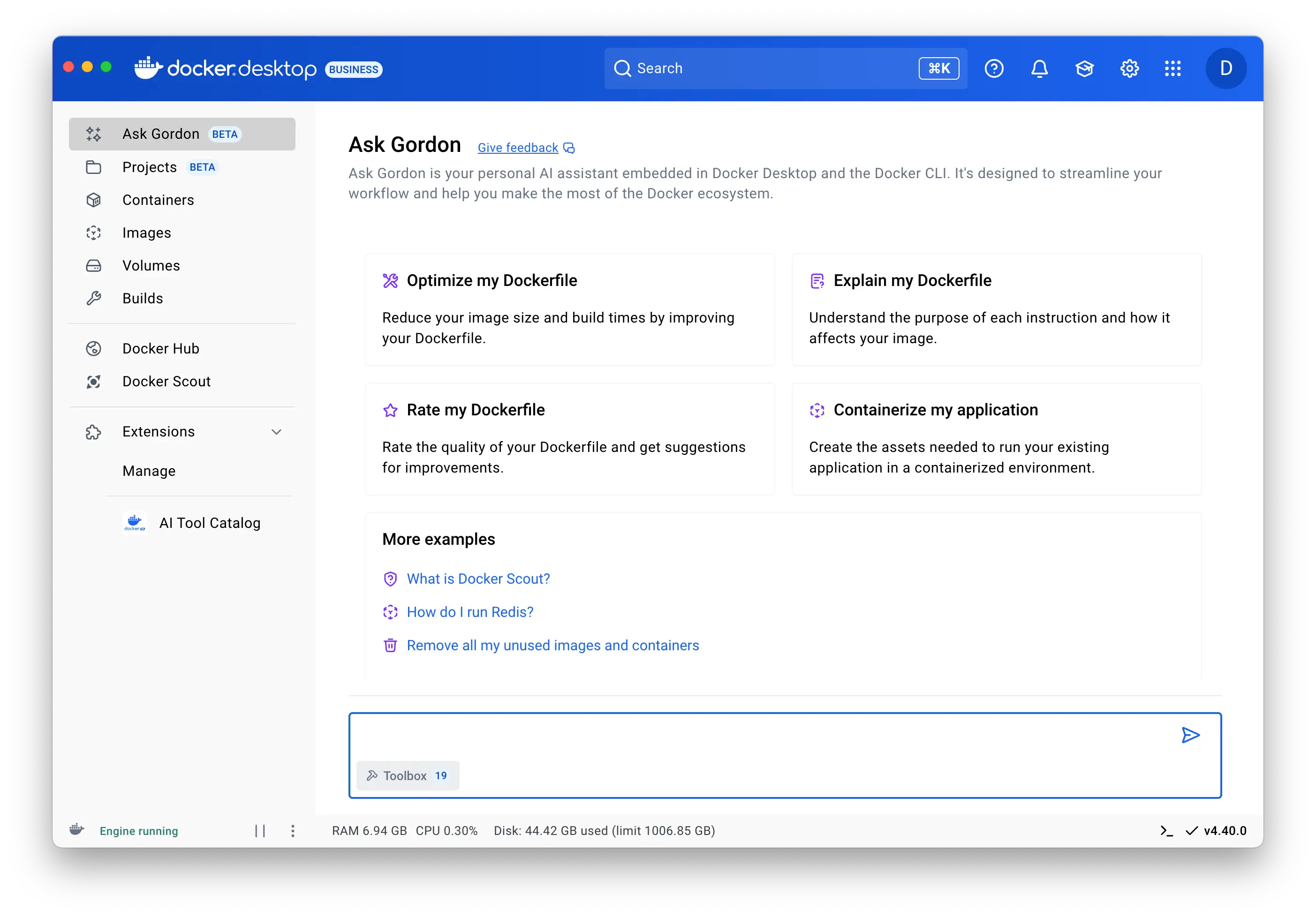Viewport: 1316px width, 917px height.
Task: Open the settings gear in header
Action: point(1129,69)
